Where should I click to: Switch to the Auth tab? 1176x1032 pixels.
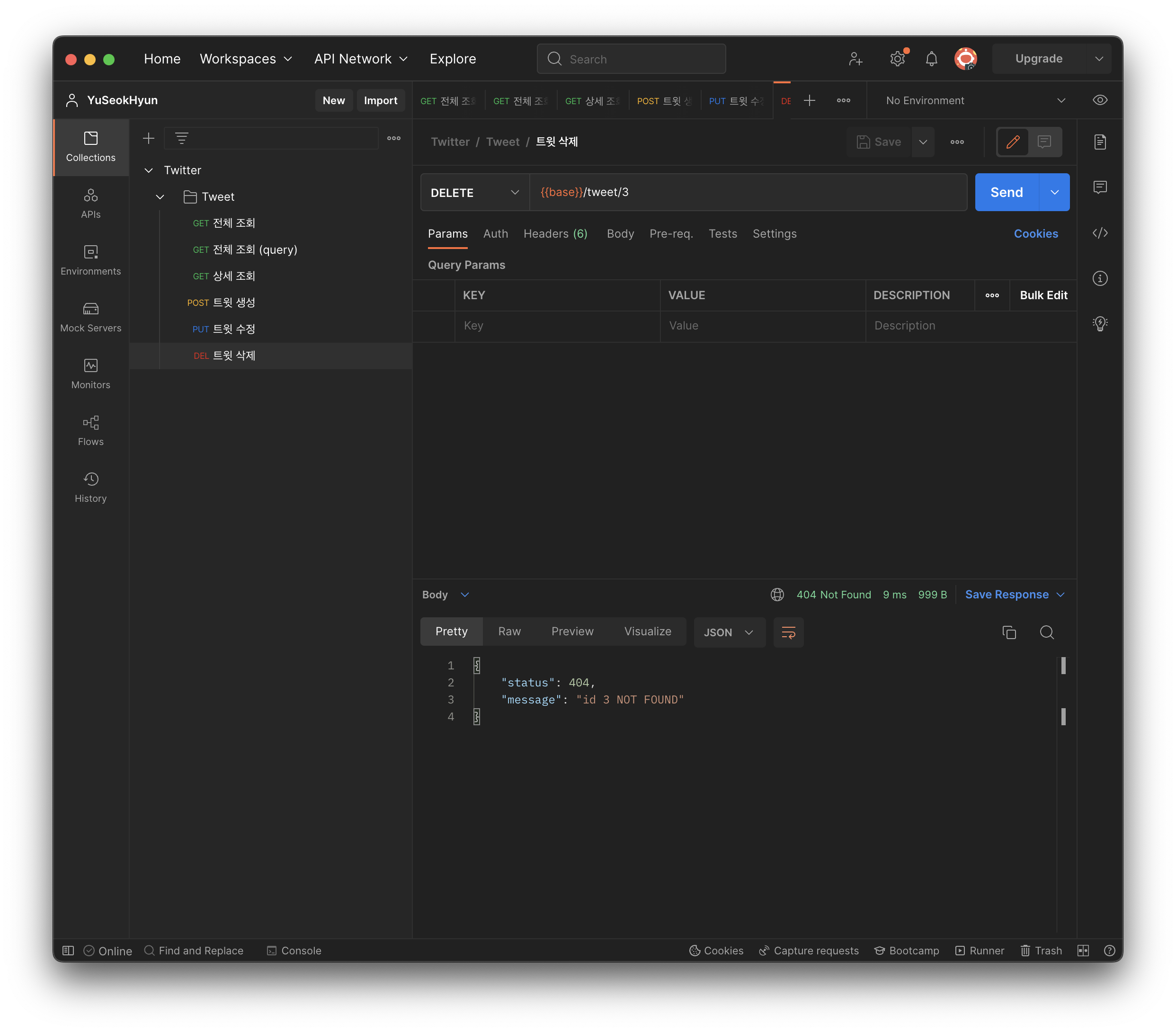[495, 233]
